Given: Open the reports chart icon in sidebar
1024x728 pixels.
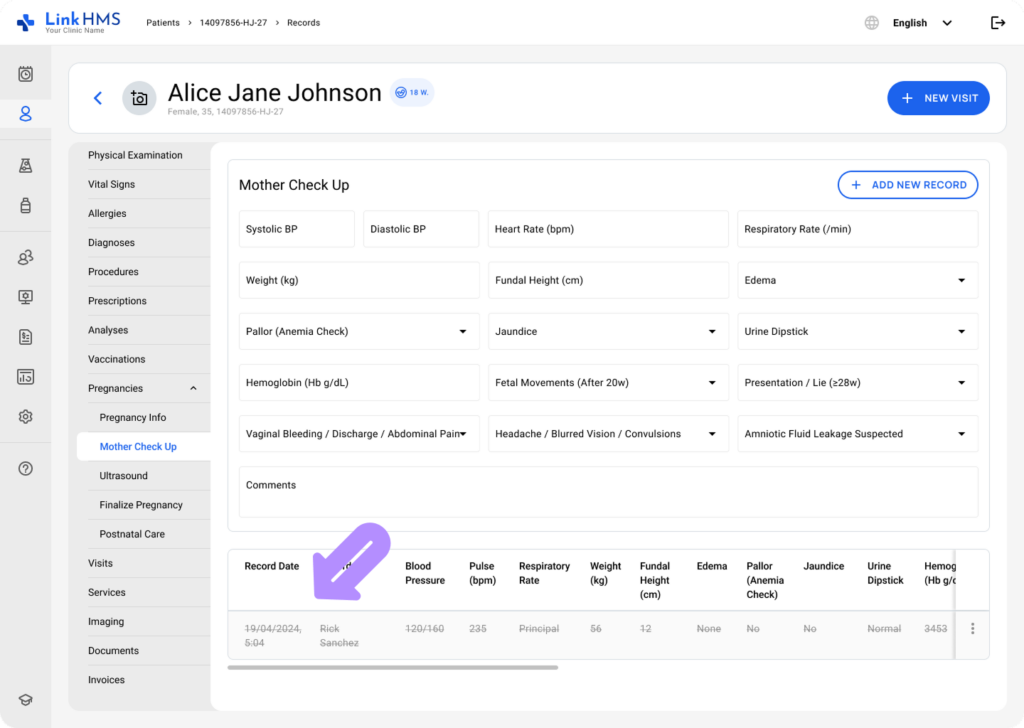Looking at the screenshot, I should 25,377.
